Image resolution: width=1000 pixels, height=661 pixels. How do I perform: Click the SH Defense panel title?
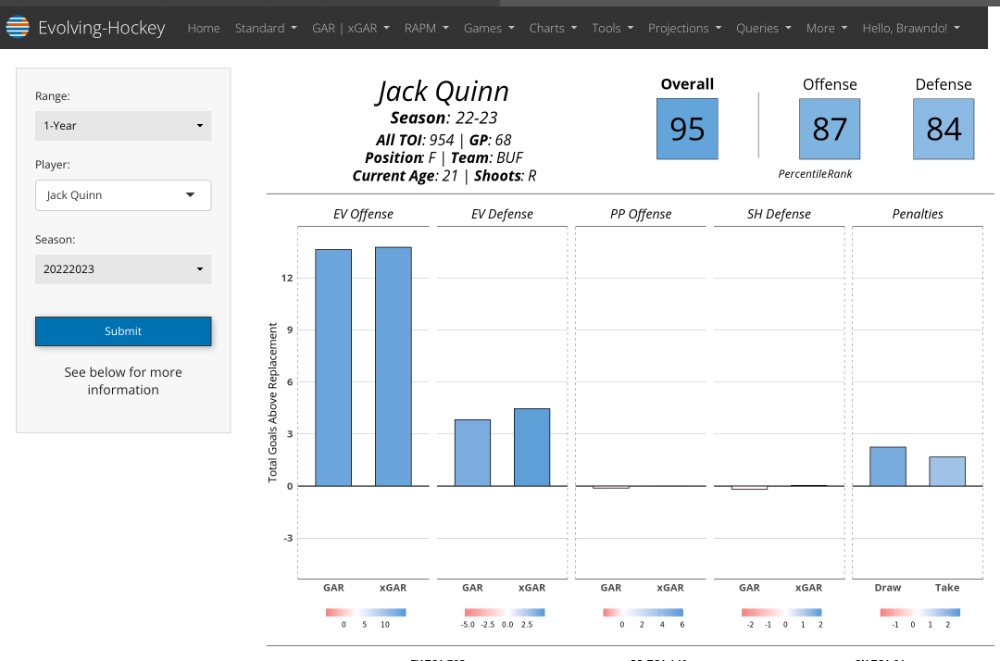779,214
